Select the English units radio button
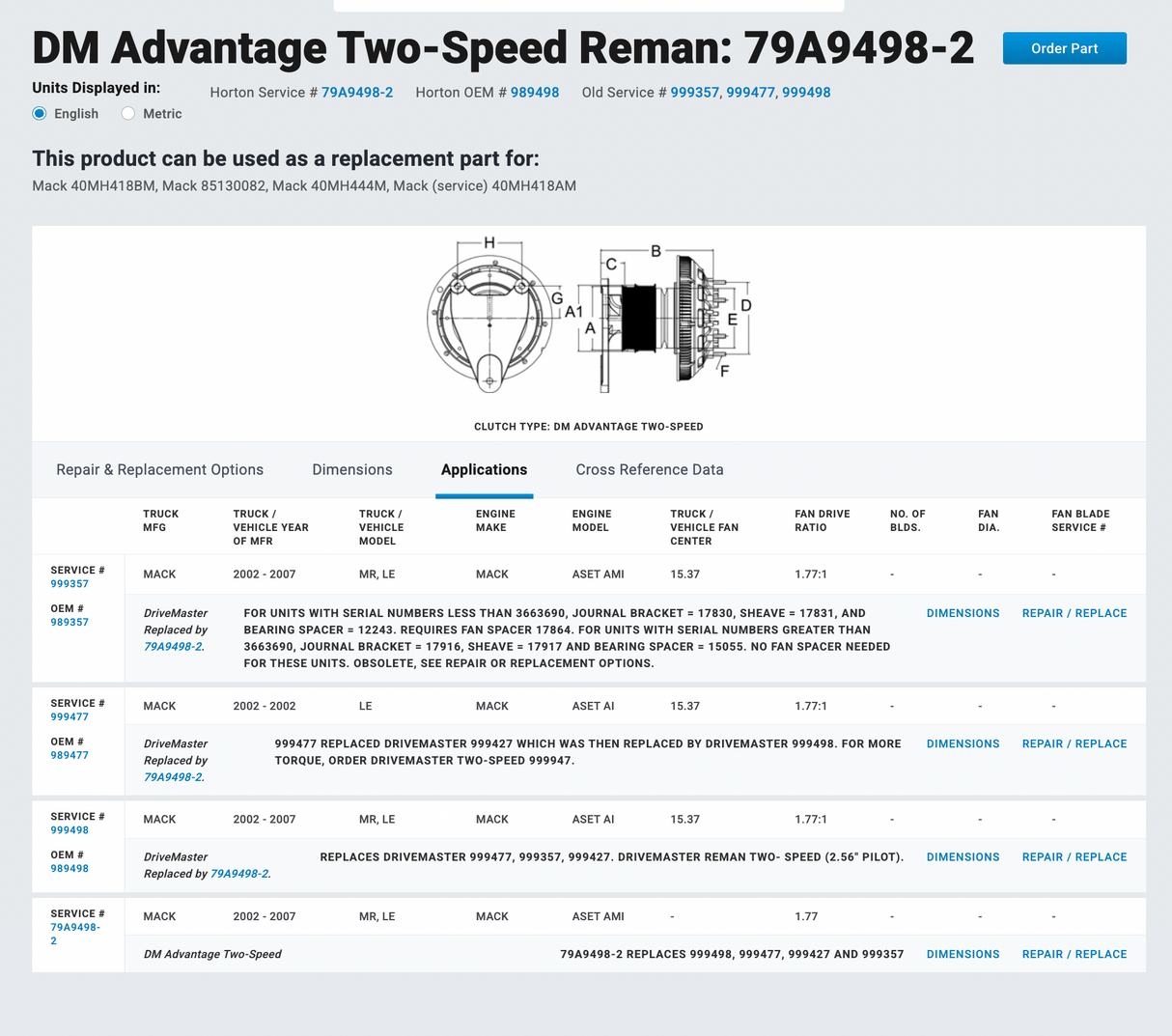1172x1036 pixels. (x=40, y=114)
